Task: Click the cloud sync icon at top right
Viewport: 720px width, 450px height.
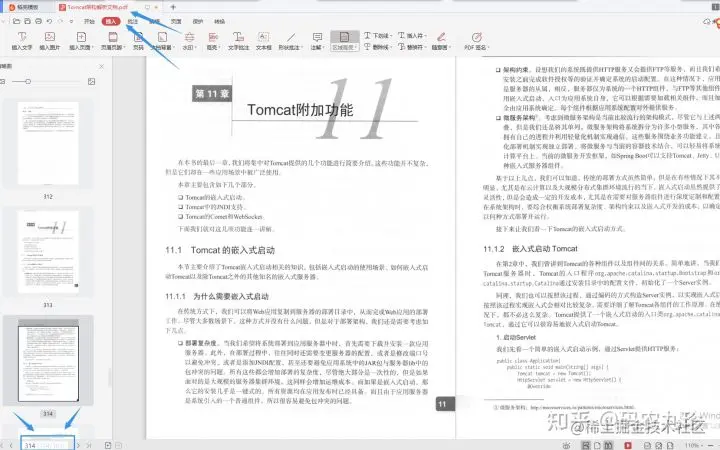Action: pyautogui.click(x=707, y=22)
